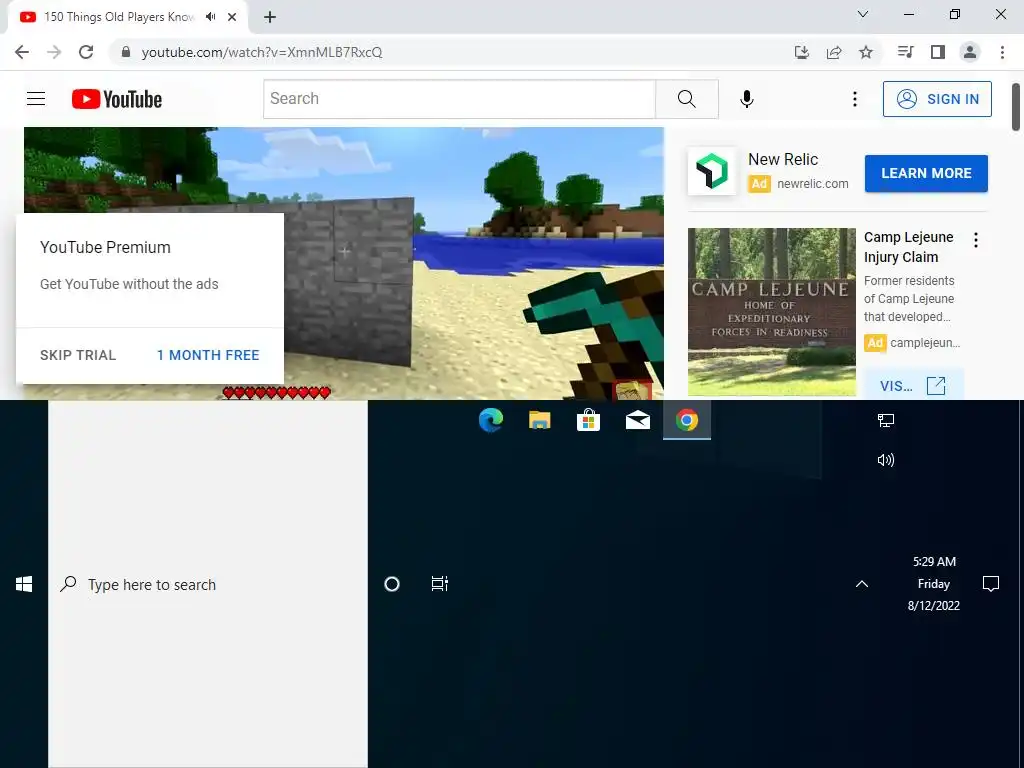Click the browser forward arrow
This screenshot has height=768, width=1024.
54,52
